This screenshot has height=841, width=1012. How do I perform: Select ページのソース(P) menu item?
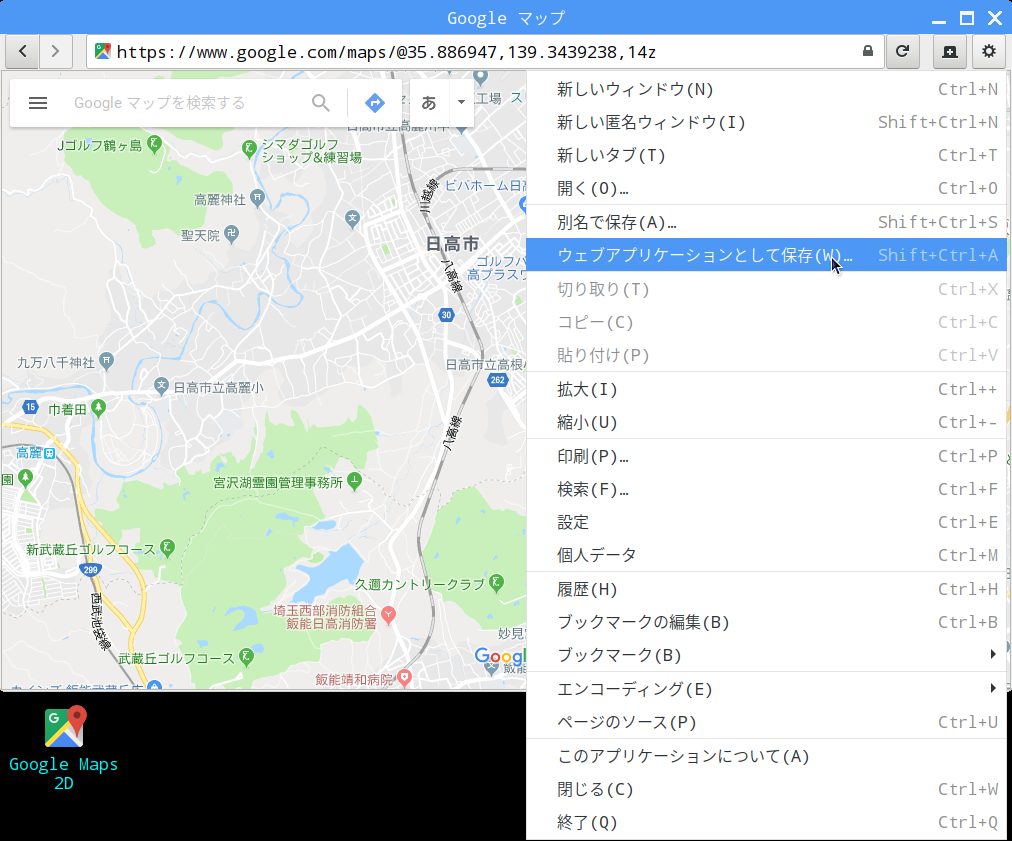point(767,722)
